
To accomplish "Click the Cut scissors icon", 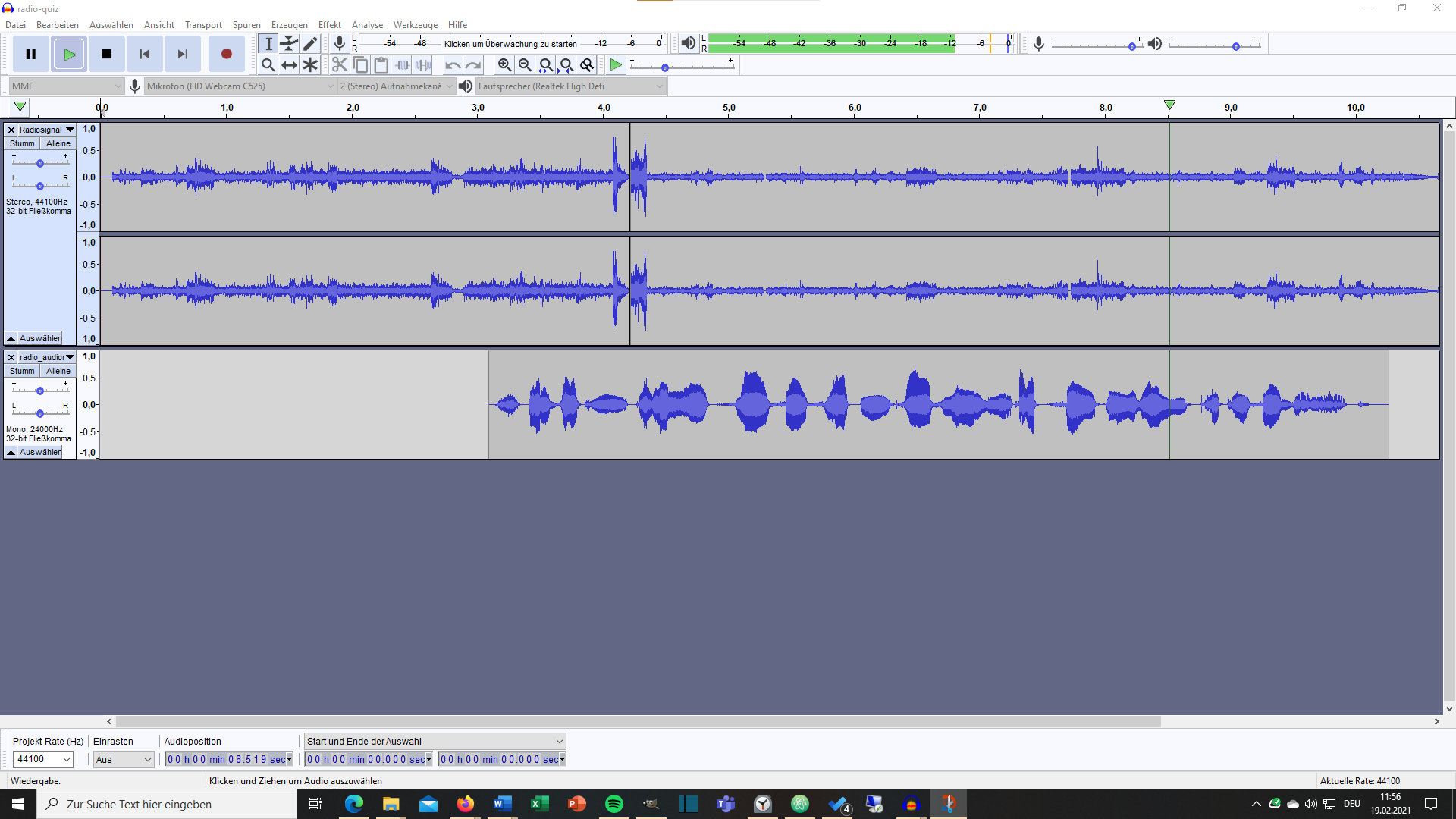I will point(340,65).
